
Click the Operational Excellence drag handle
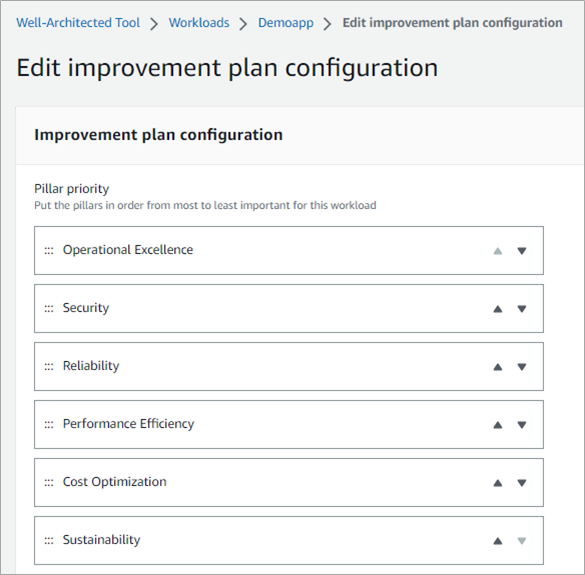pos(49,251)
